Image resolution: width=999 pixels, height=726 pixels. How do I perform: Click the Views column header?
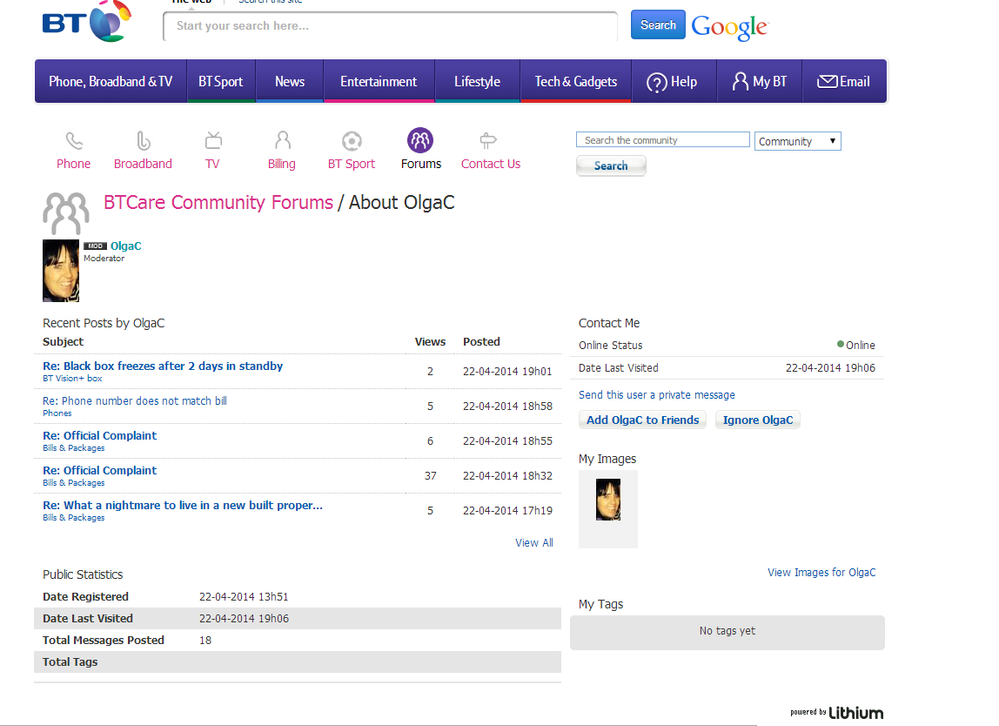(x=430, y=342)
